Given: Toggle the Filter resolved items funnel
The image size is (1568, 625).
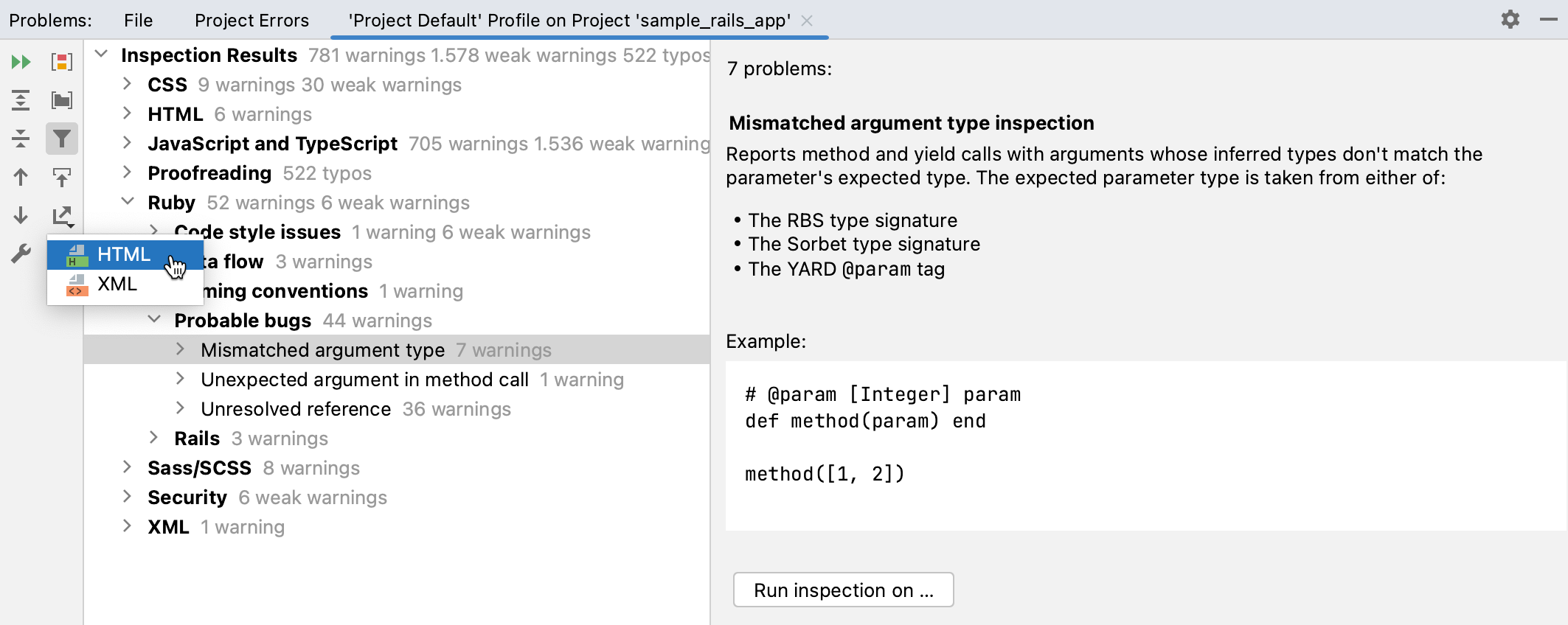Looking at the screenshot, I should (x=62, y=139).
